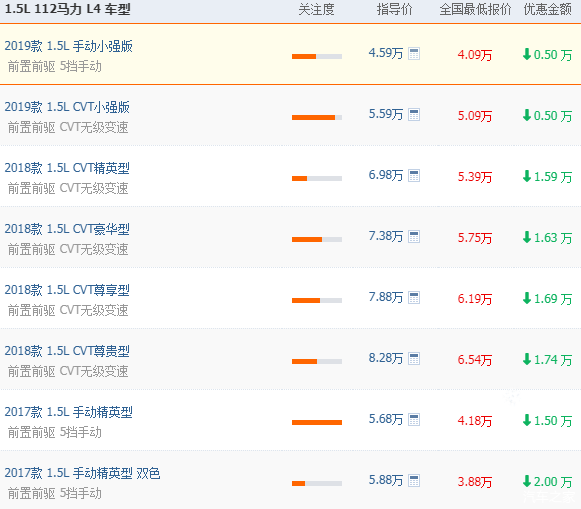Open calculator icon beside 5.88万 price

click(x=414, y=480)
